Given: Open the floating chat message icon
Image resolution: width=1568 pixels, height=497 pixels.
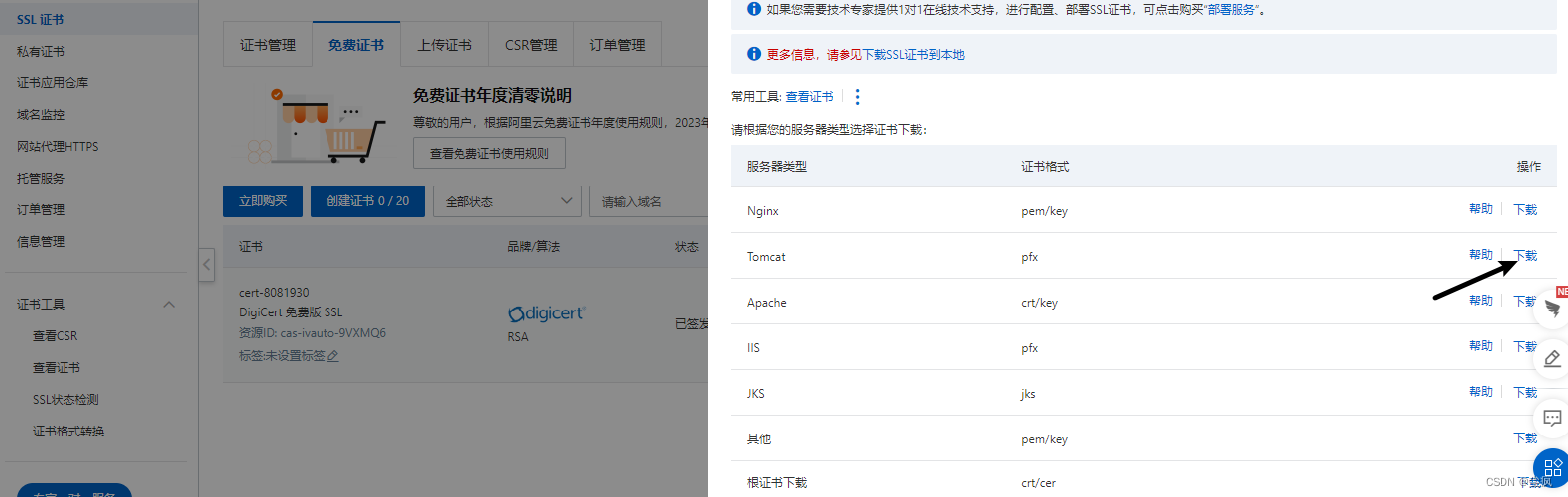Looking at the screenshot, I should pyautogui.click(x=1553, y=419).
